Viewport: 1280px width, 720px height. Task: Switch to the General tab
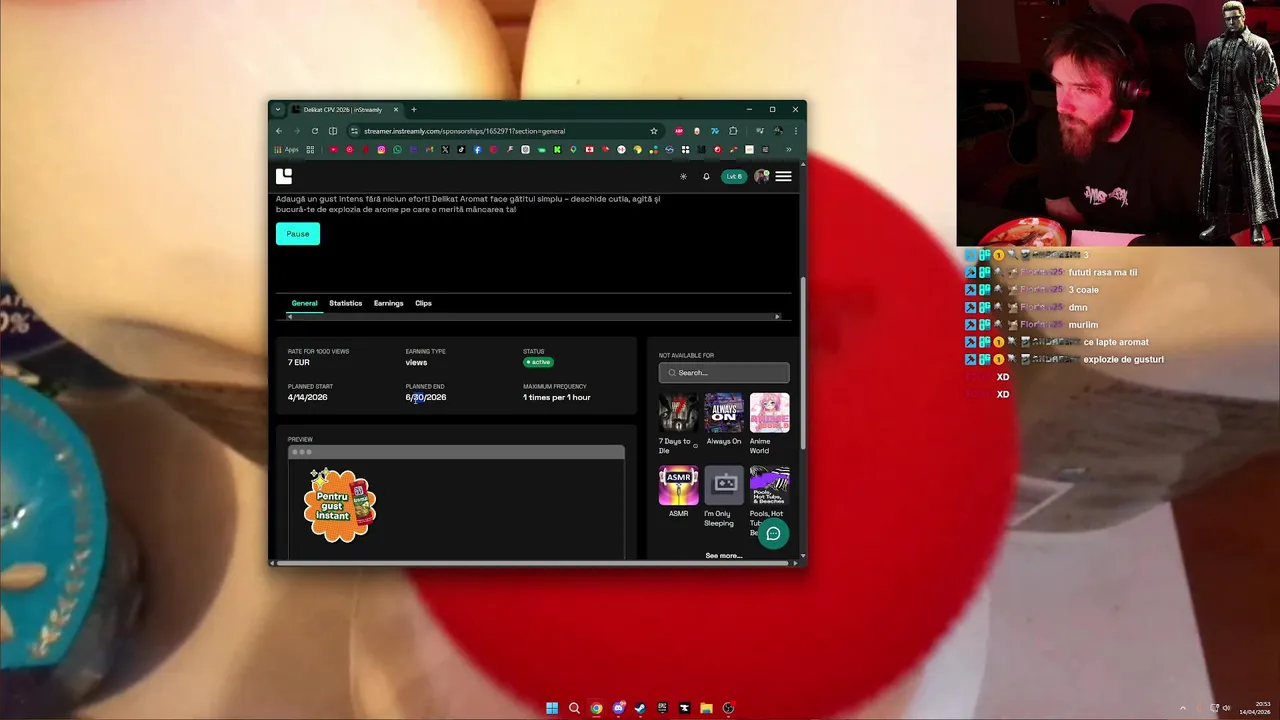click(304, 303)
